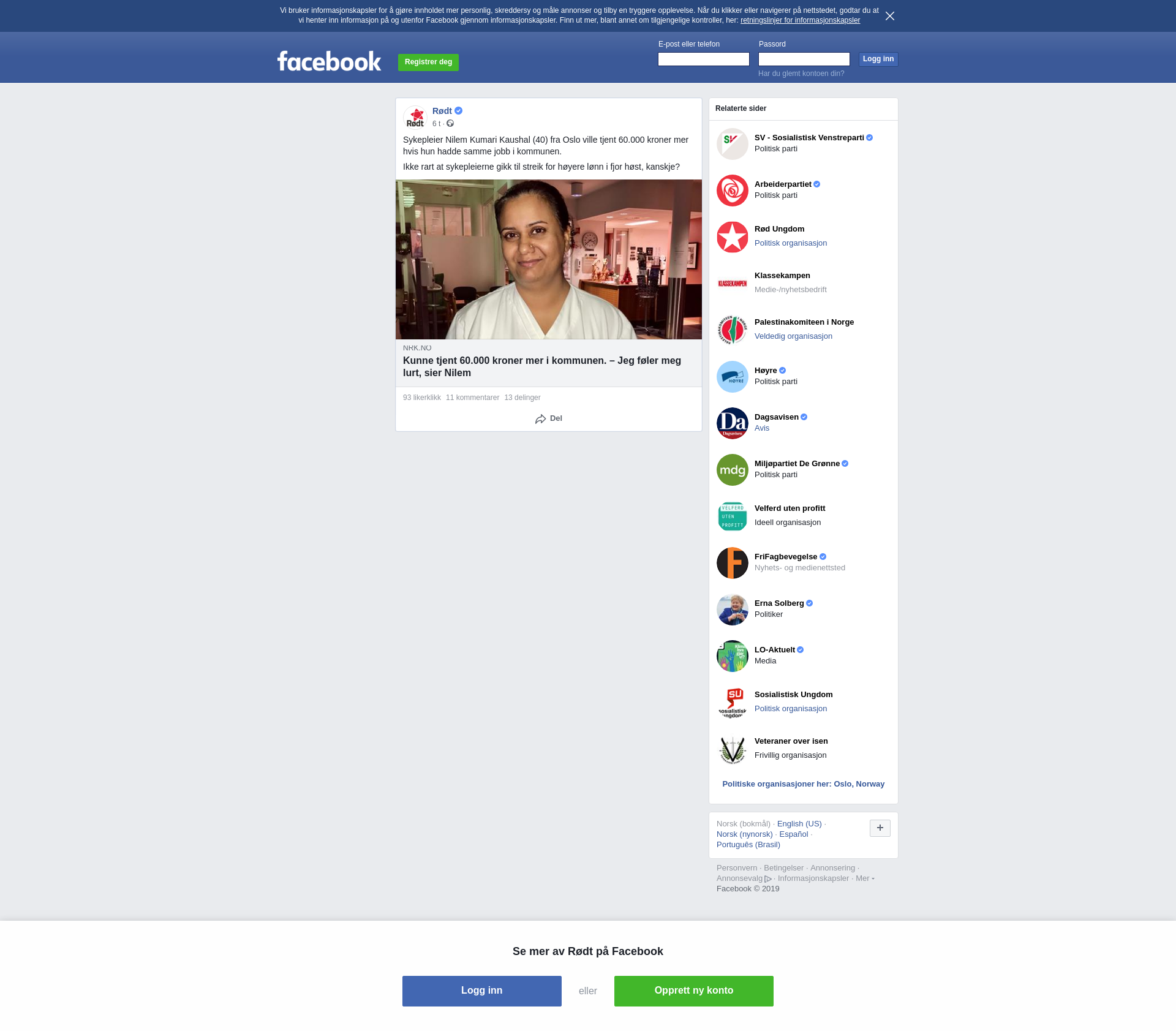Open Klassekampen page name
This screenshot has height=1031, width=1176.
(782, 276)
